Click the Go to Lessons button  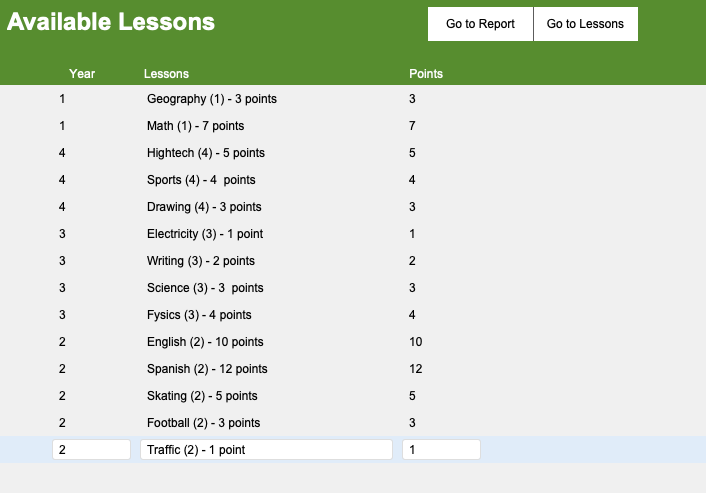[585, 24]
